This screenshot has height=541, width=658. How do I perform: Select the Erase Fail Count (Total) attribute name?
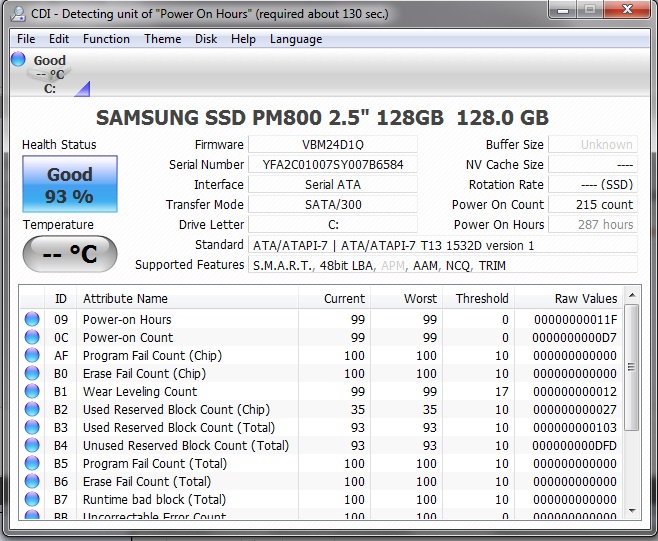tap(147, 482)
